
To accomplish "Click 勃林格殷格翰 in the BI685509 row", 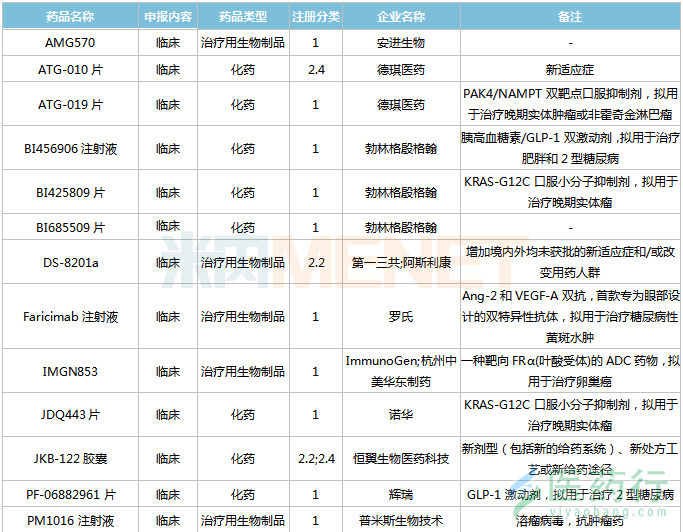I will pyautogui.click(x=401, y=227).
